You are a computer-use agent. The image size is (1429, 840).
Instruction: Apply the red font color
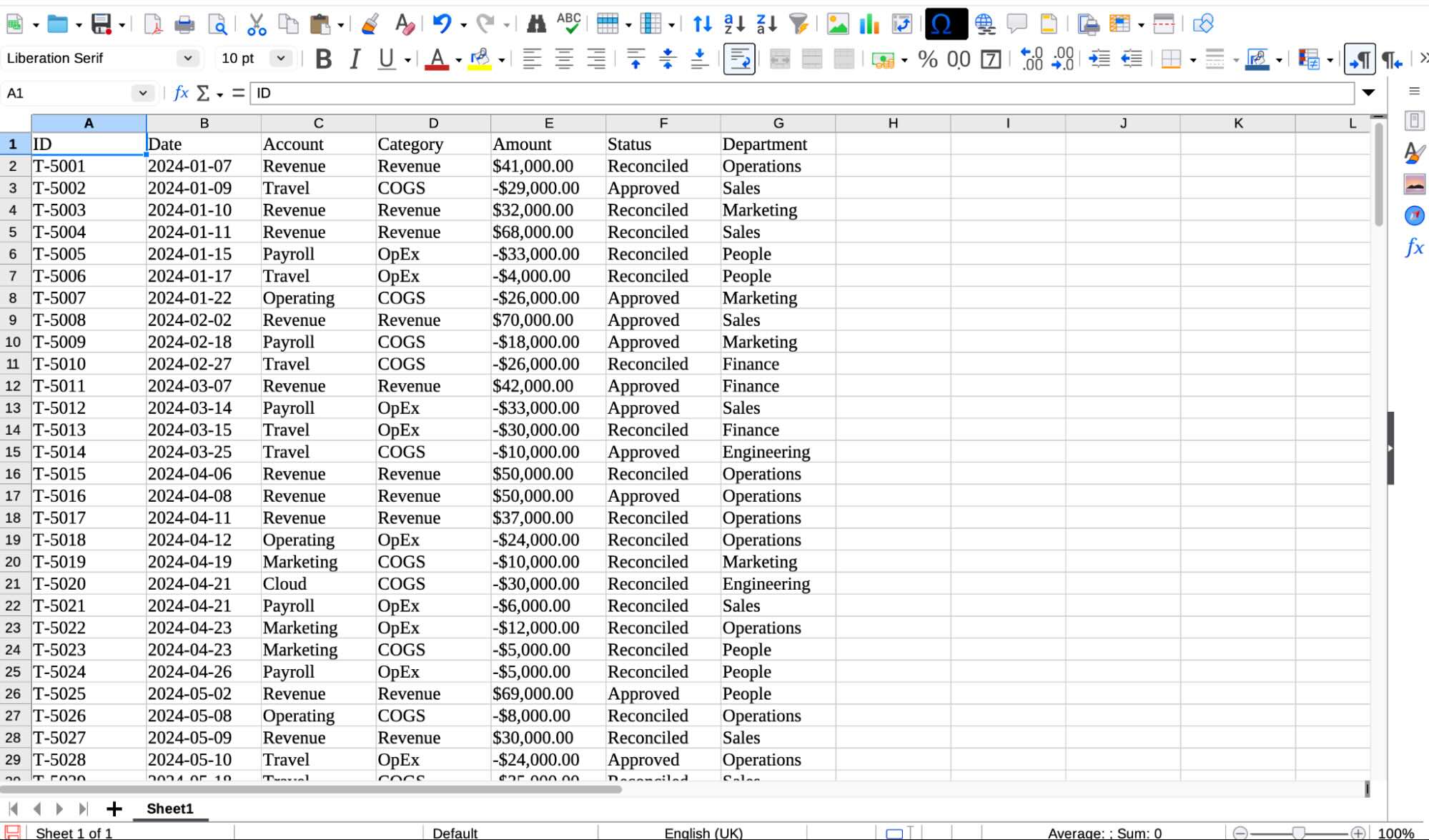pyautogui.click(x=437, y=59)
